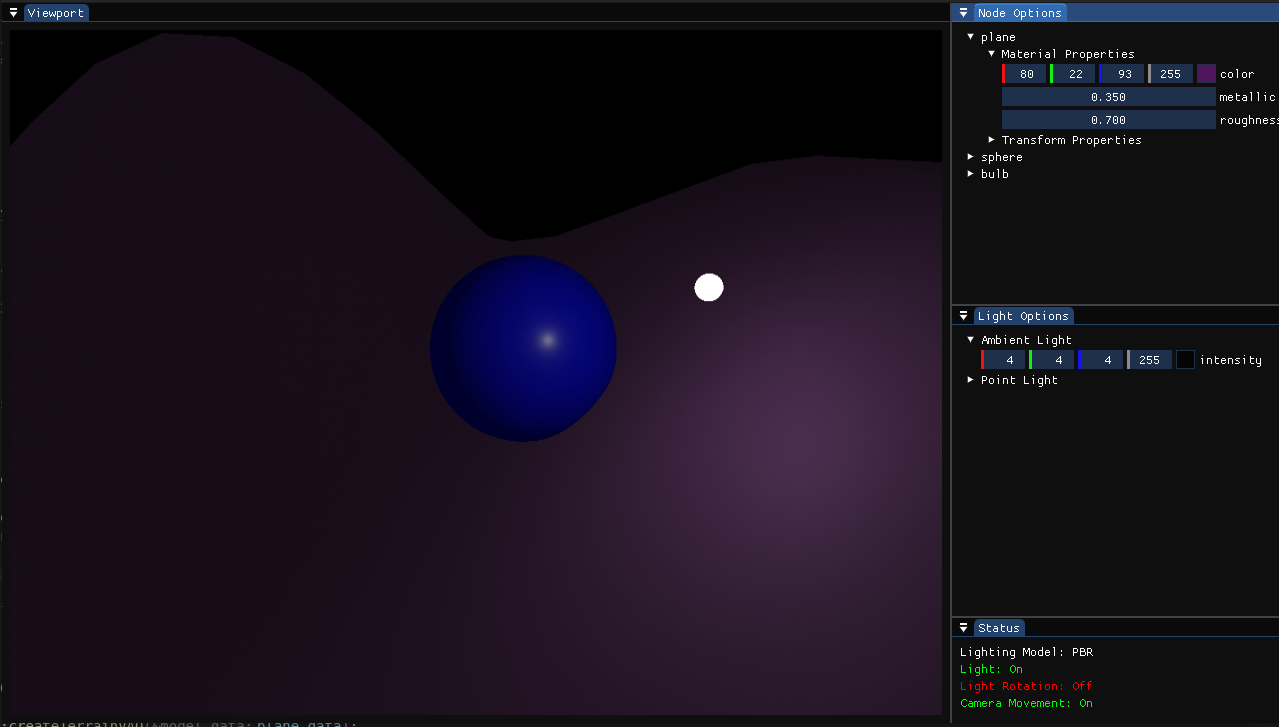Collapse the Ambient Light section

point(970,340)
